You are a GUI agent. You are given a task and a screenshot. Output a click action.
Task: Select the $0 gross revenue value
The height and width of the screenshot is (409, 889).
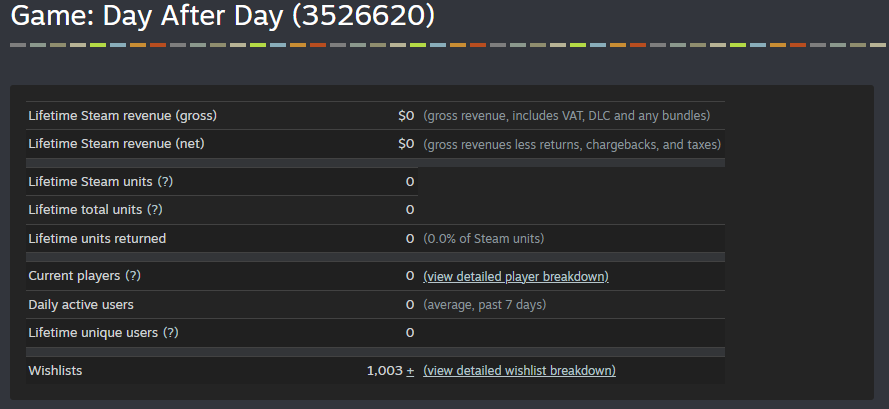pyautogui.click(x=406, y=116)
